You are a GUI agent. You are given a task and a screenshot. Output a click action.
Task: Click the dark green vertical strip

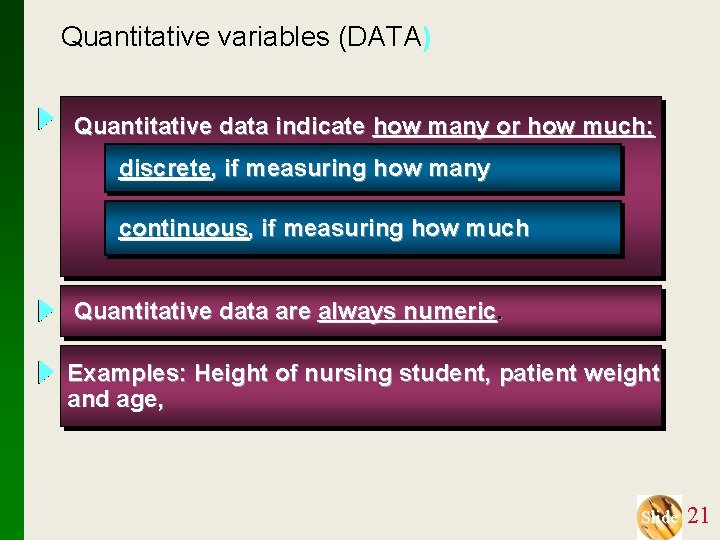click(11, 270)
